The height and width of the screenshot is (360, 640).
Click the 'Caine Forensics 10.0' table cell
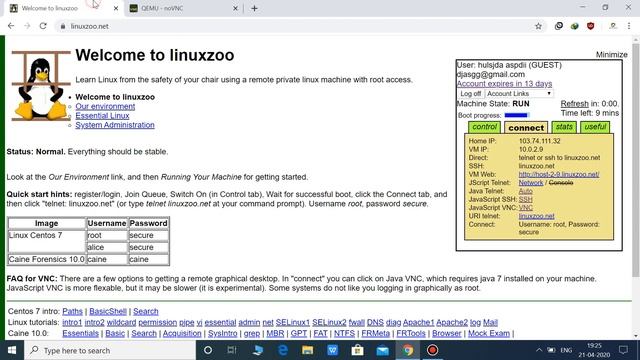pos(47,259)
